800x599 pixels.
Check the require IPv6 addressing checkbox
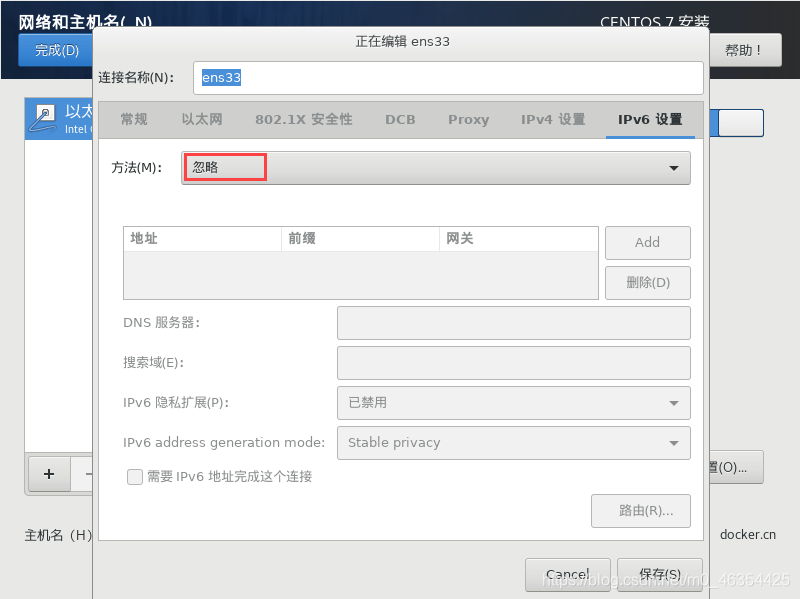coord(135,477)
